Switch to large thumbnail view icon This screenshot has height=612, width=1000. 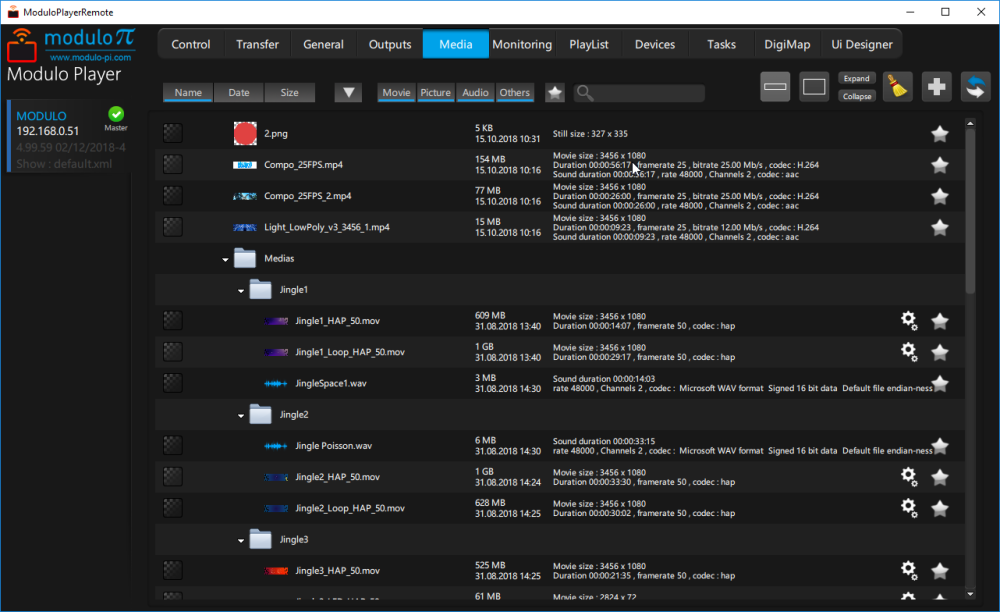pos(813,87)
